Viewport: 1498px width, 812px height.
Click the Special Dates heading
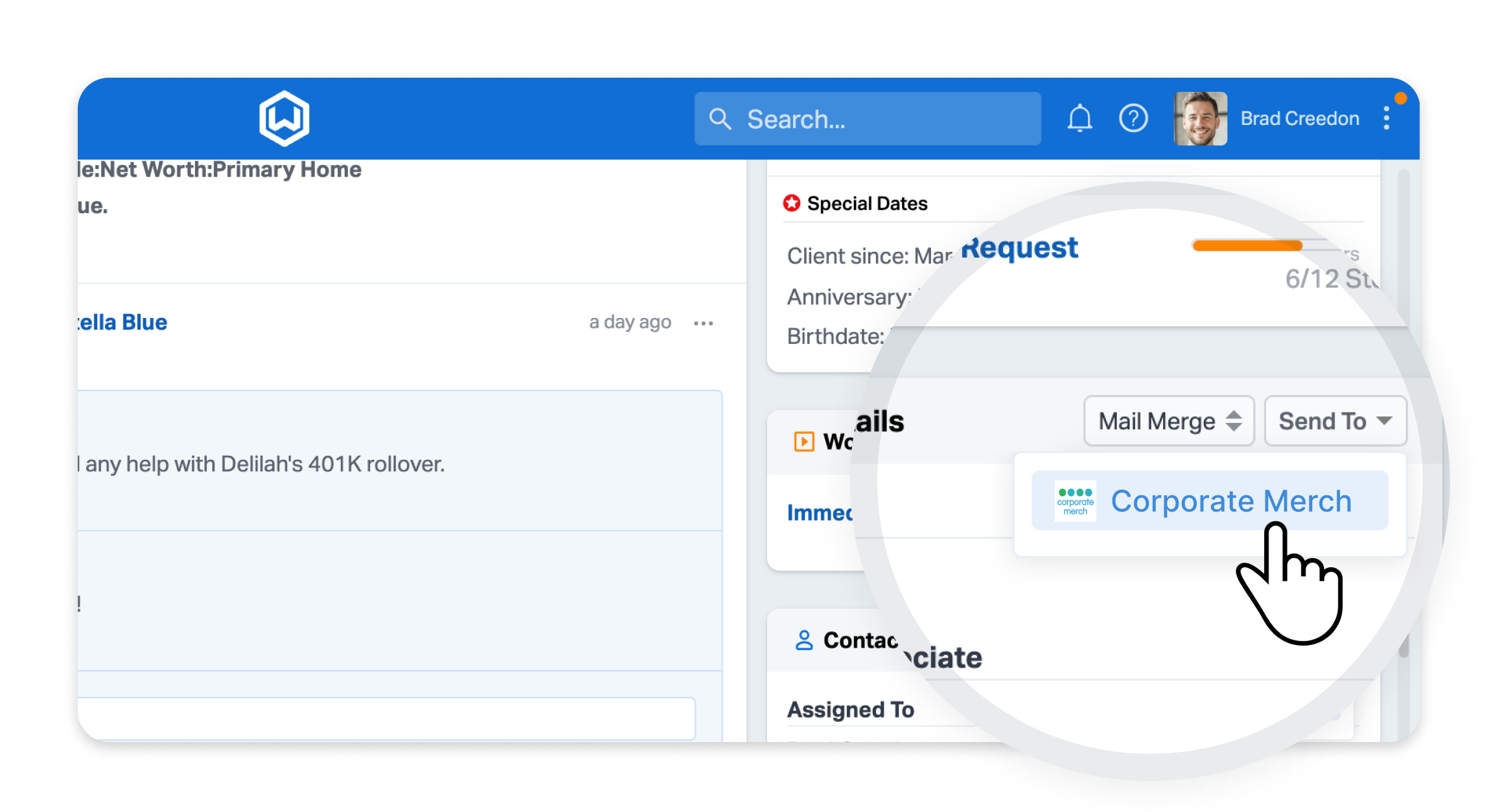(x=867, y=203)
